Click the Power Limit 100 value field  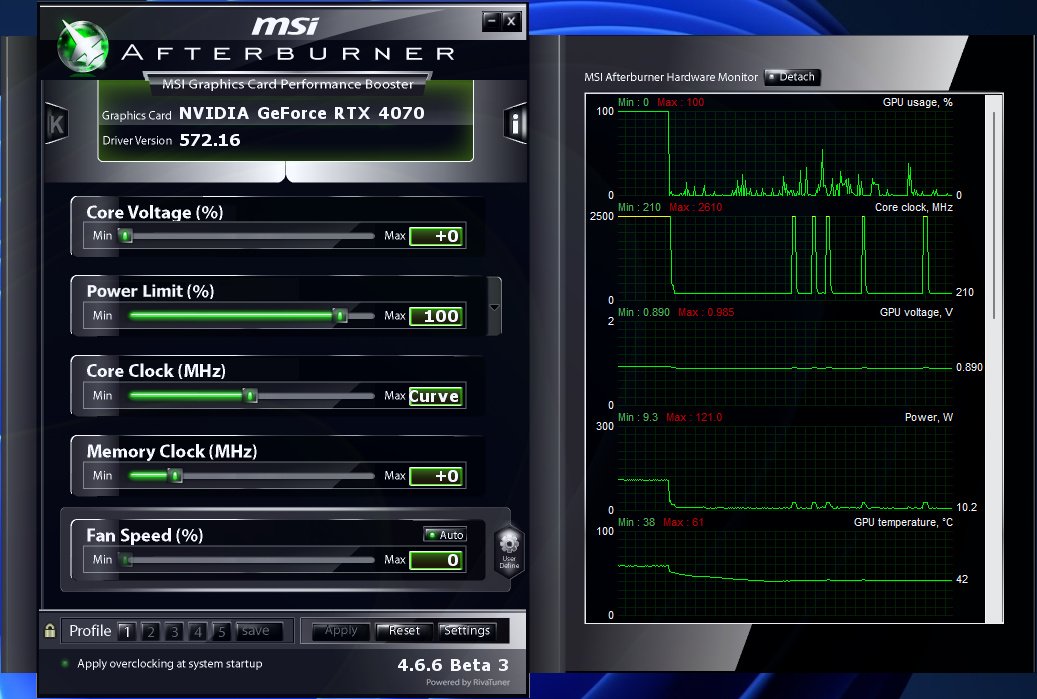coord(437,316)
